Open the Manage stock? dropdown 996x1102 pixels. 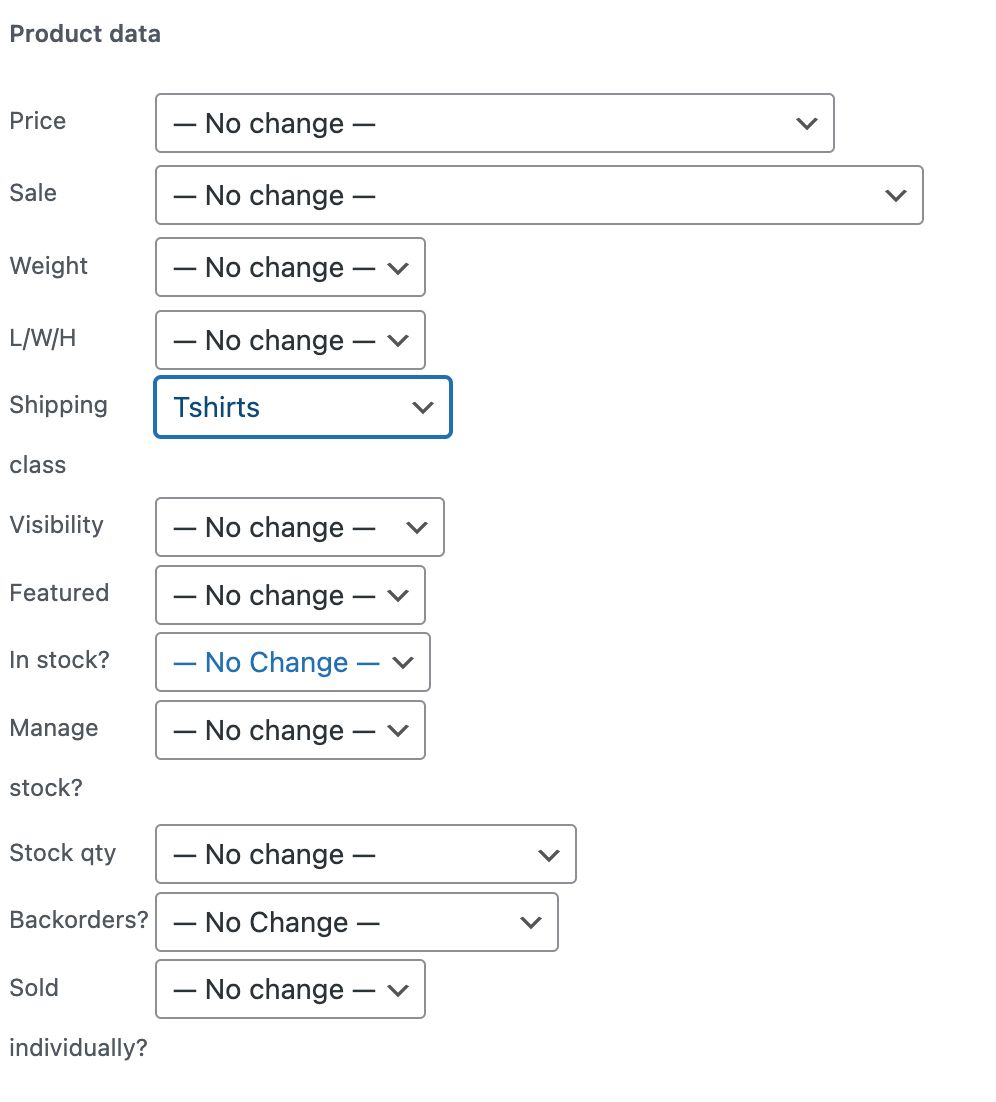[x=290, y=730]
